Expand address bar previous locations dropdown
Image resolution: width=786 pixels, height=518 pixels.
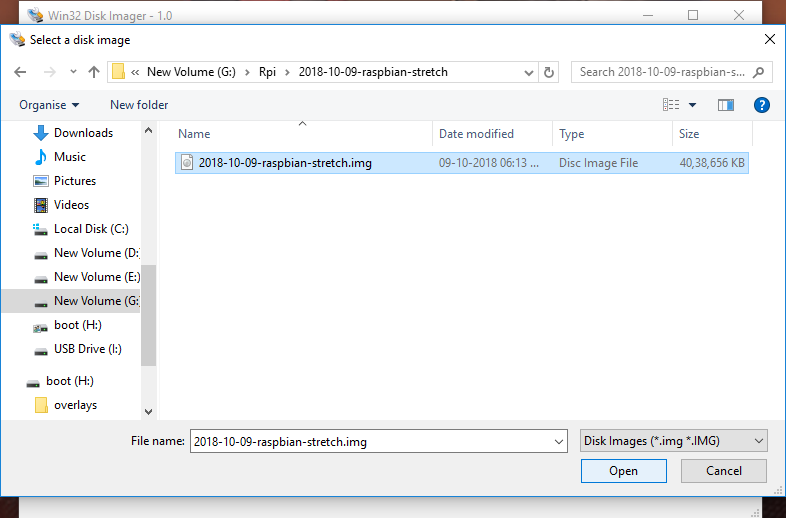click(x=528, y=73)
